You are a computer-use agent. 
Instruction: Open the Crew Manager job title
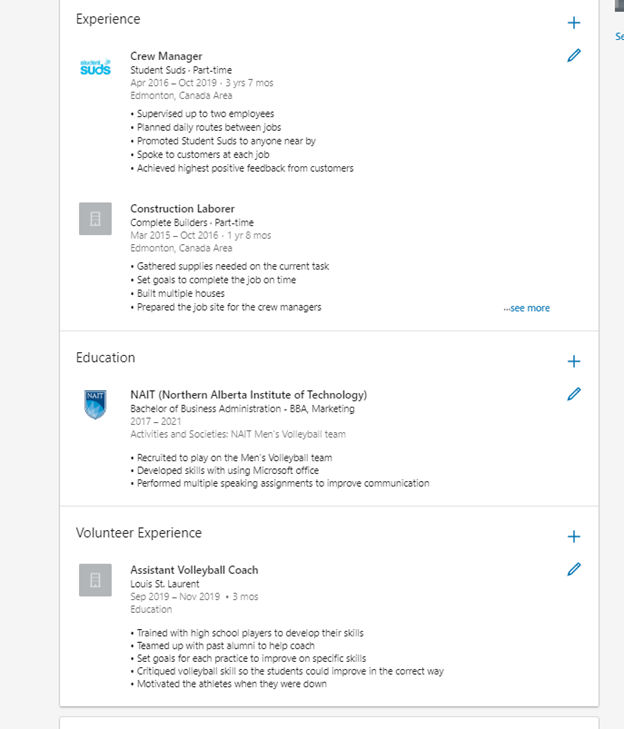pyautogui.click(x=166, y=57)
